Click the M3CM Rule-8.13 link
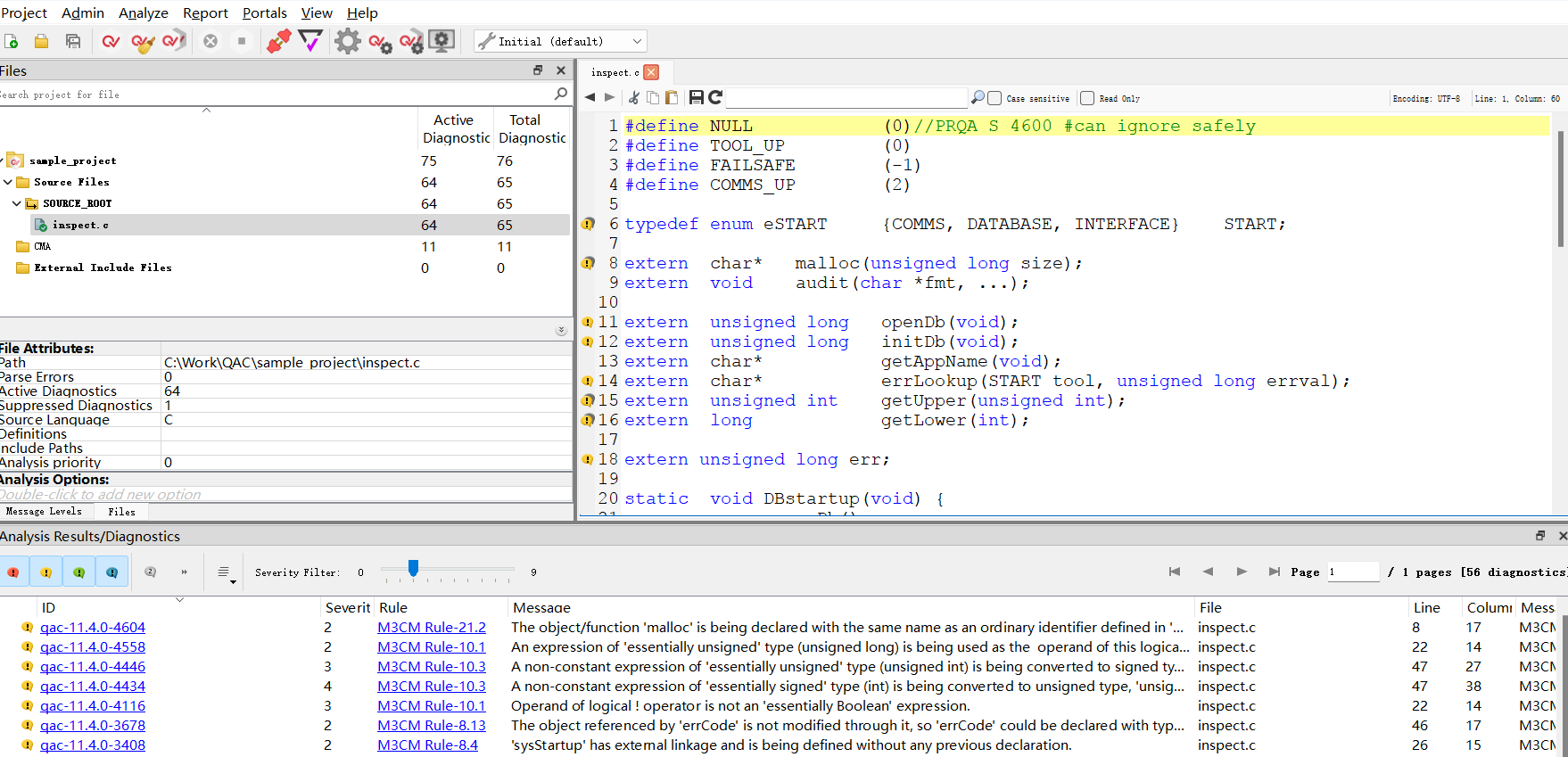This screenshot has height=757, width=1568. (x=431, y=726)
